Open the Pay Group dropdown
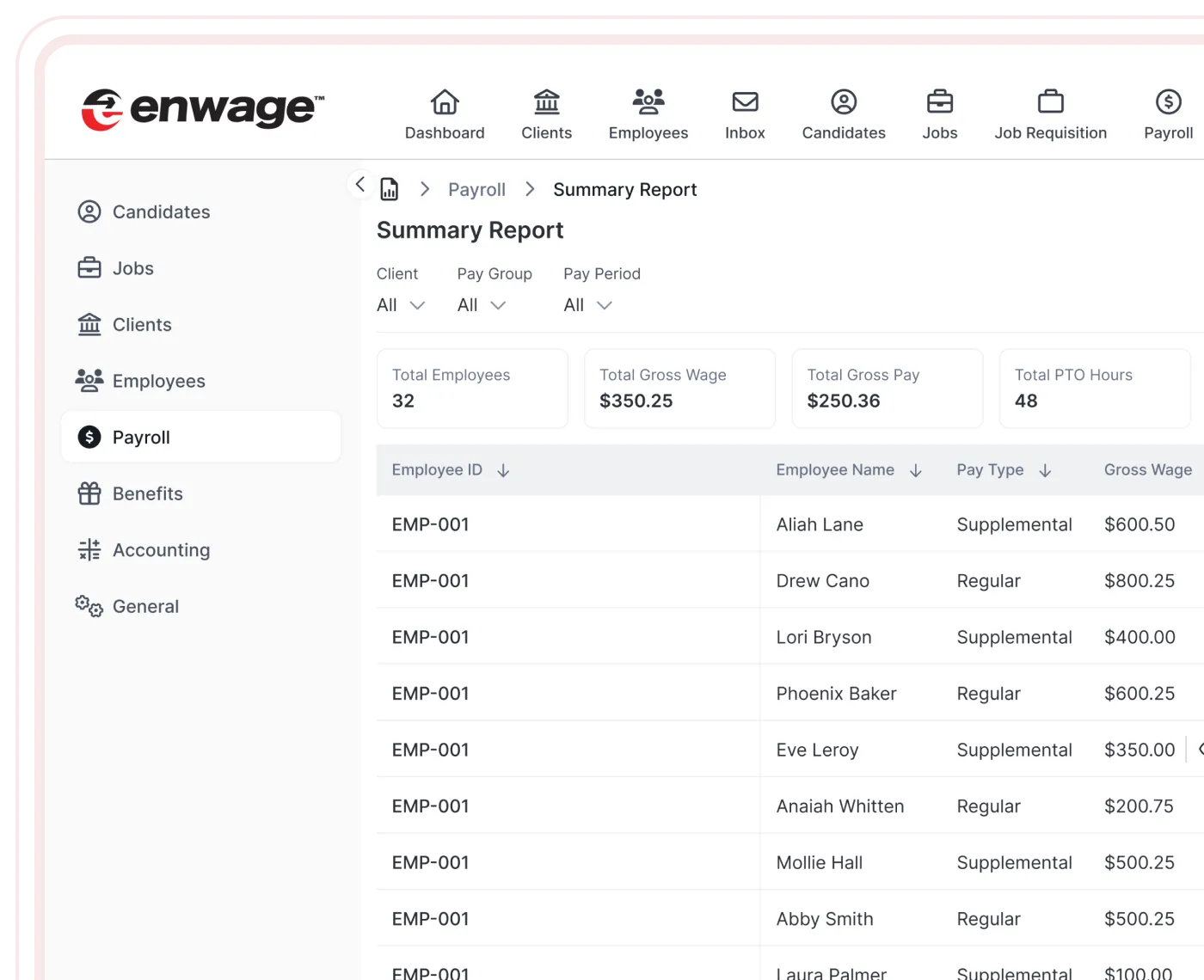Image resolution: width=1204 pixels, height=980 pixels. pos(482,305)
